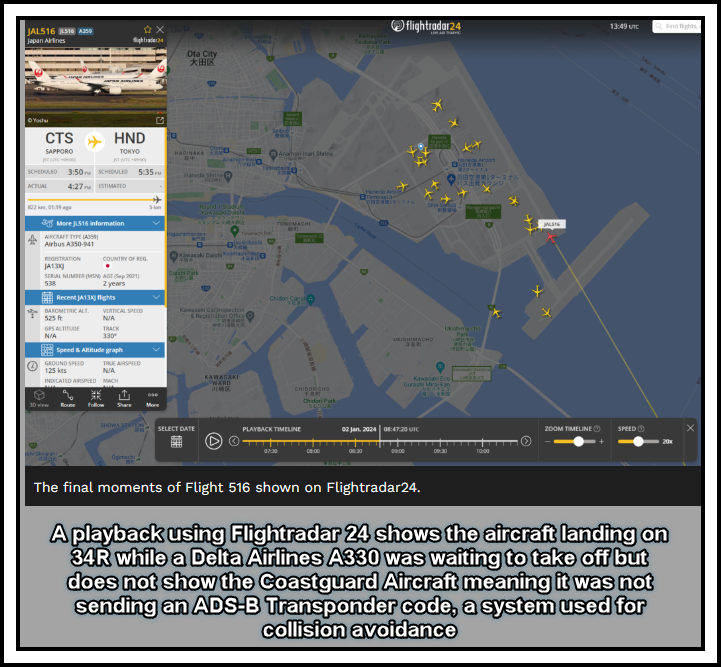Click the CTS Sapporo origin airport
Image resolution: width=721 pixels, height=667 pixels.
click(59, 143)
